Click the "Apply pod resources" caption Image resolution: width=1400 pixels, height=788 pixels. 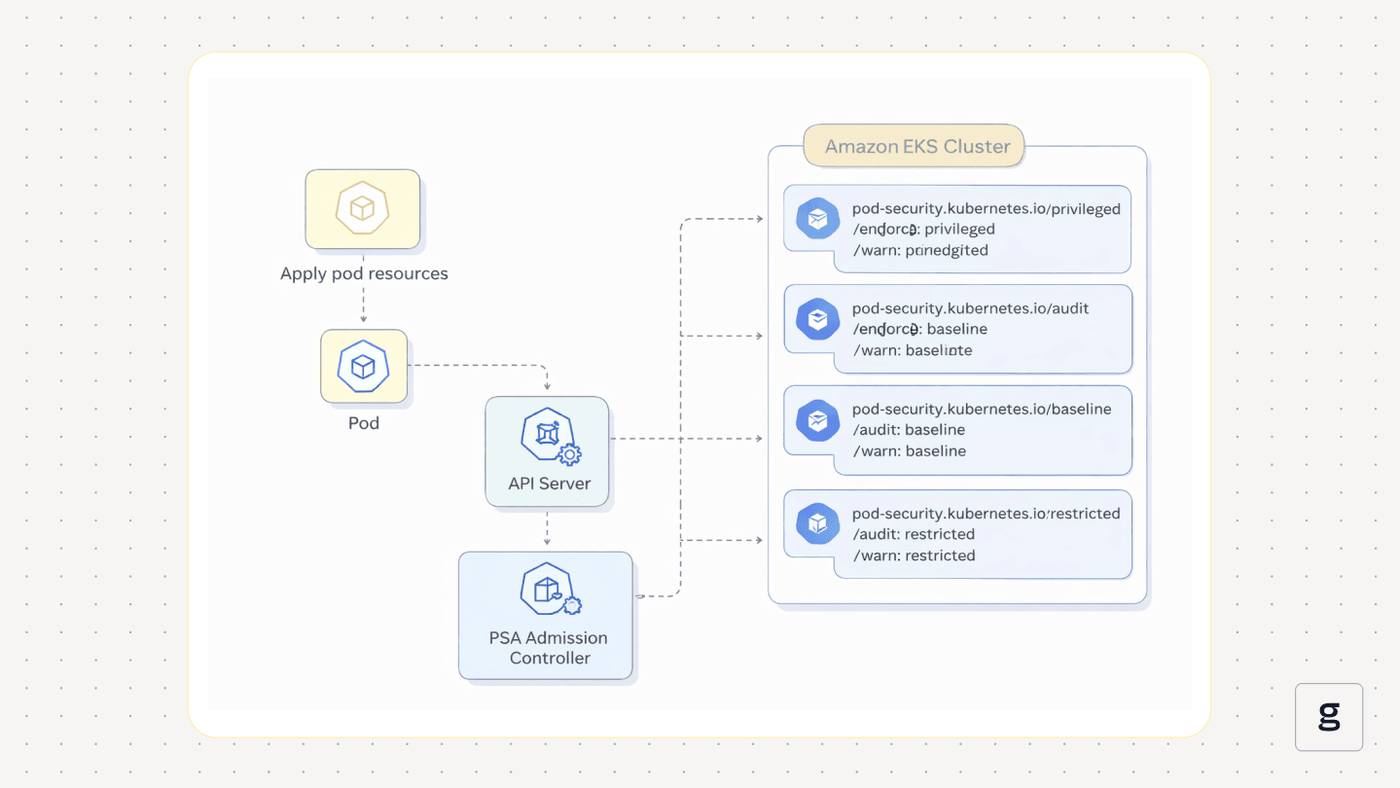pyautogui.click(x=364, y=273)
